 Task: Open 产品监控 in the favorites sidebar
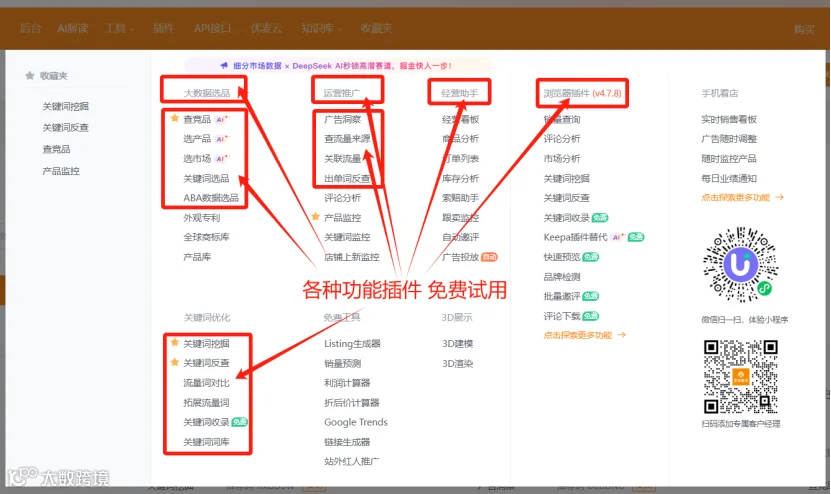(x=61, y=171)
